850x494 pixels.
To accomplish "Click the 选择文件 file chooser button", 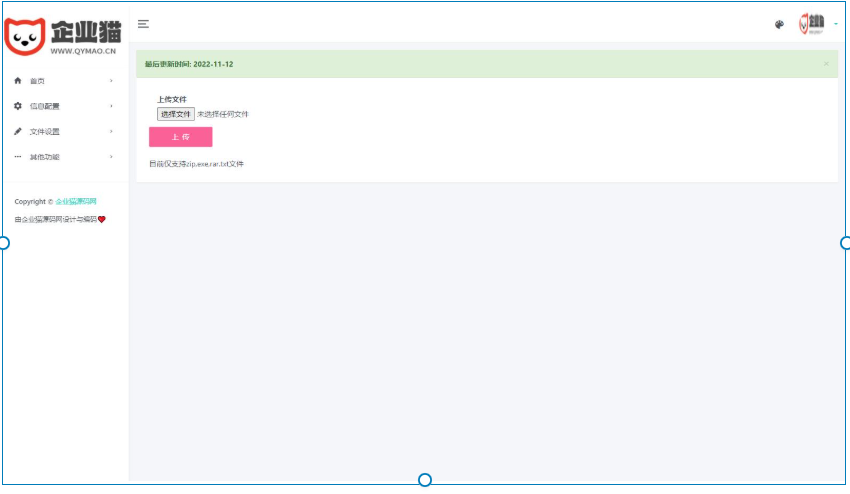I will (x=176, y=114).
